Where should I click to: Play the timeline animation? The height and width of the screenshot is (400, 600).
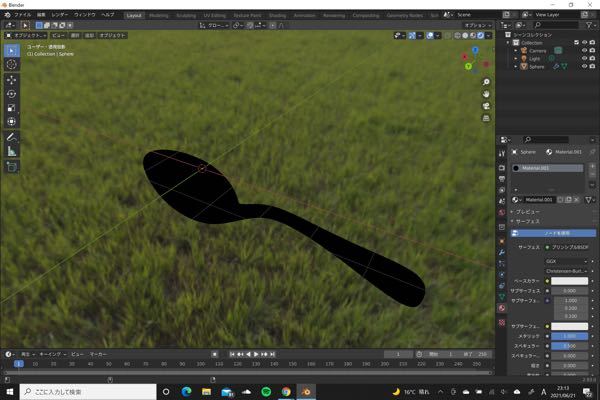click(256, 354)
